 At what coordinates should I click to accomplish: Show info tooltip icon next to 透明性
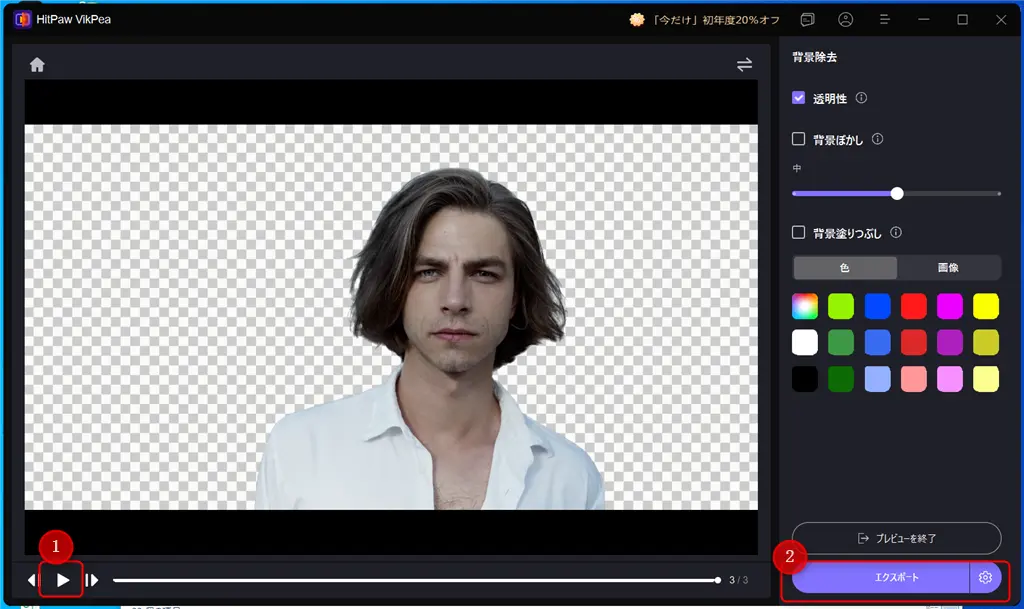[x=861, y=98]
